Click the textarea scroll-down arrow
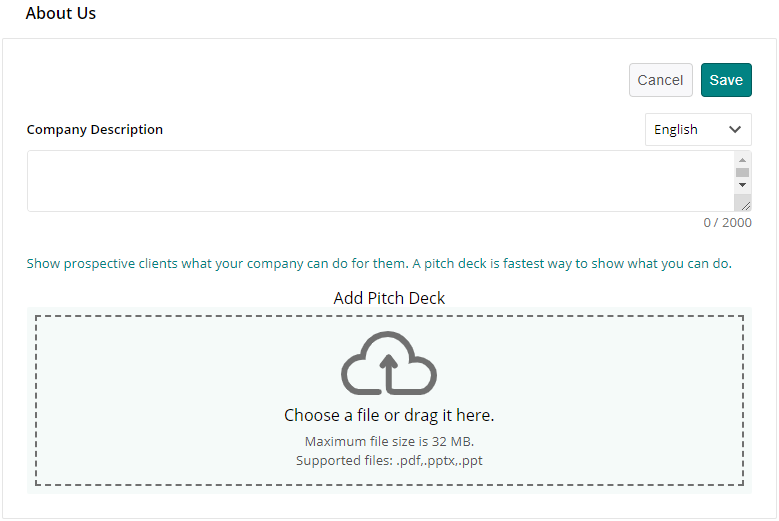 (x=742, y=185)
